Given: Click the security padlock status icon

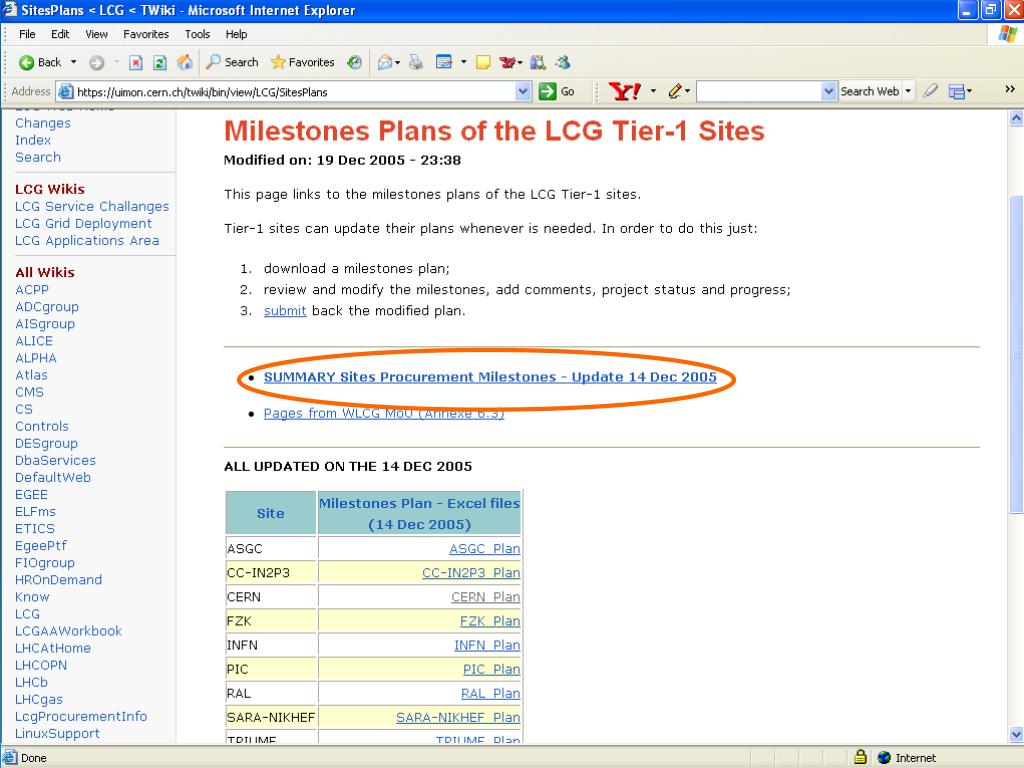Looking at the screenshot, I should tap(861, 757).
